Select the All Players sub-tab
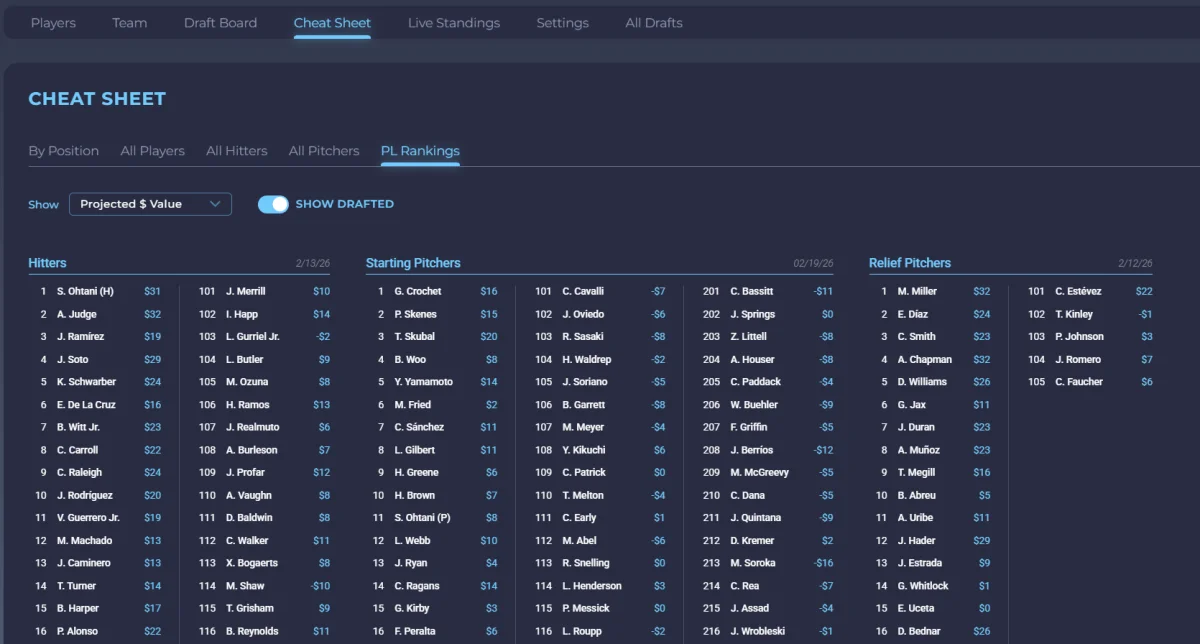 pos(153,151)
